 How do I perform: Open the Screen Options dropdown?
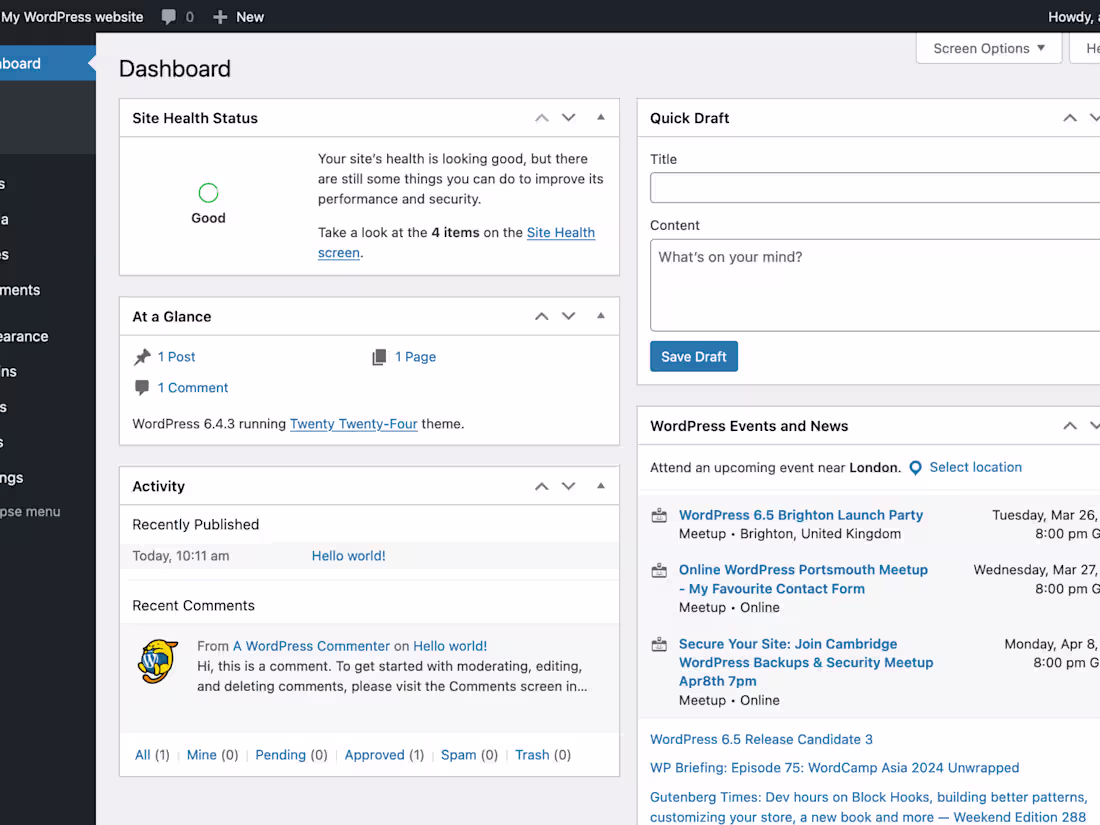(988, 47)
